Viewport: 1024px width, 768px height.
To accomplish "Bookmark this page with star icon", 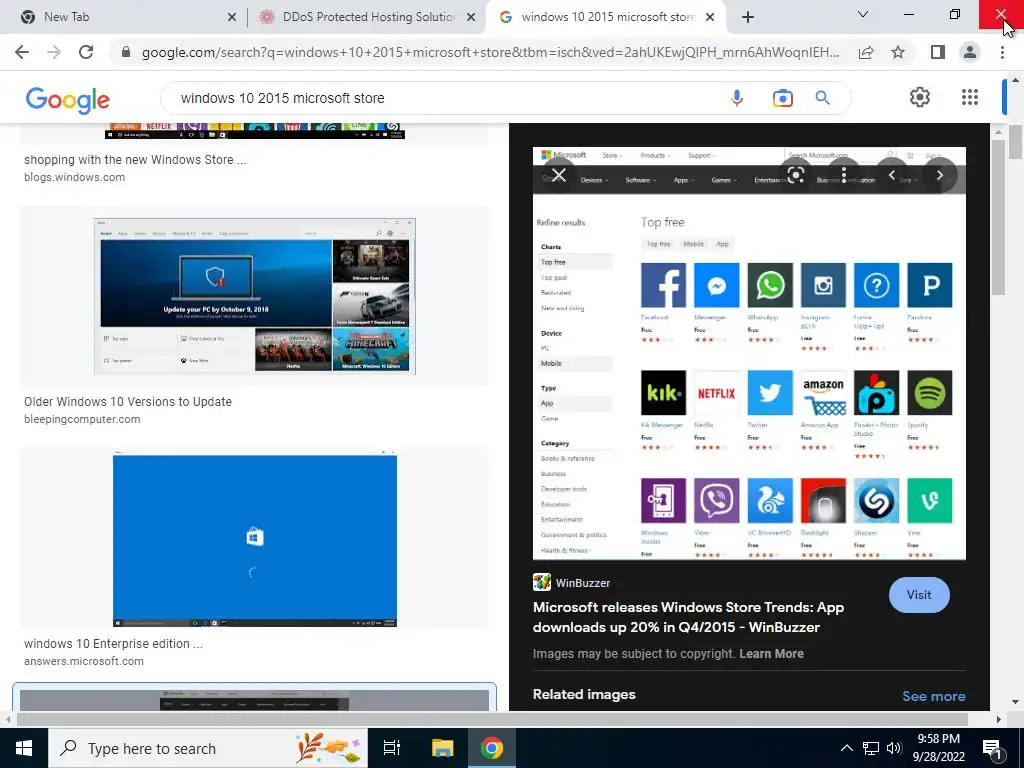I will point(898,52).
